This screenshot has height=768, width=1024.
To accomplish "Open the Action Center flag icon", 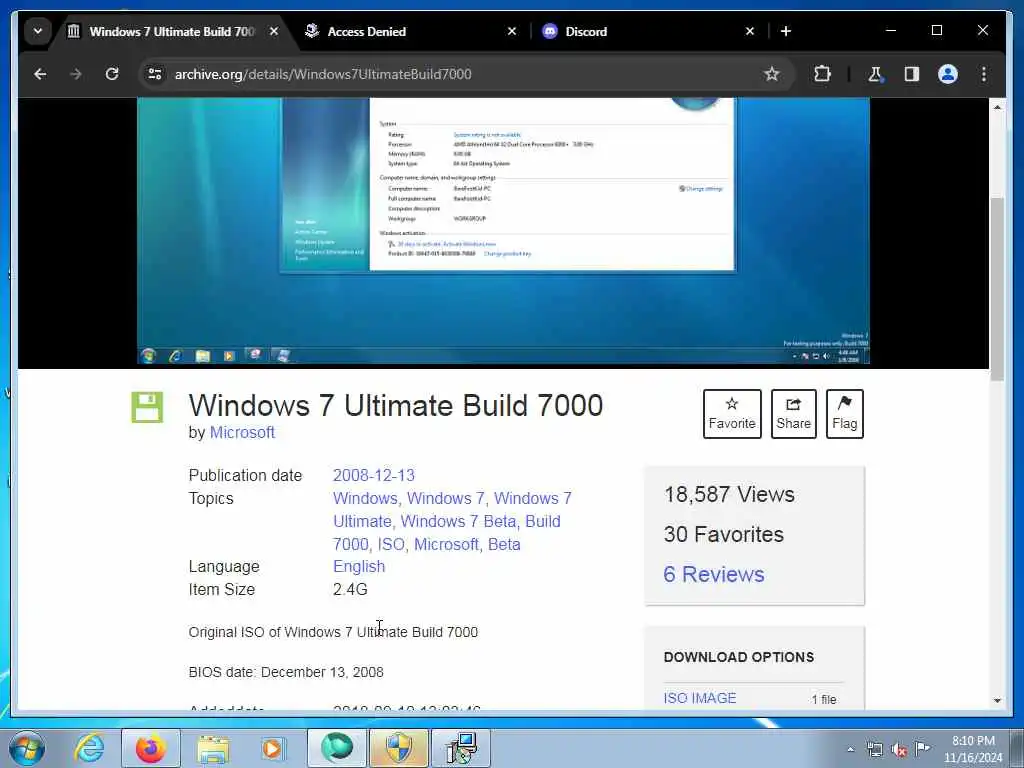I will (x=923, y=748).
